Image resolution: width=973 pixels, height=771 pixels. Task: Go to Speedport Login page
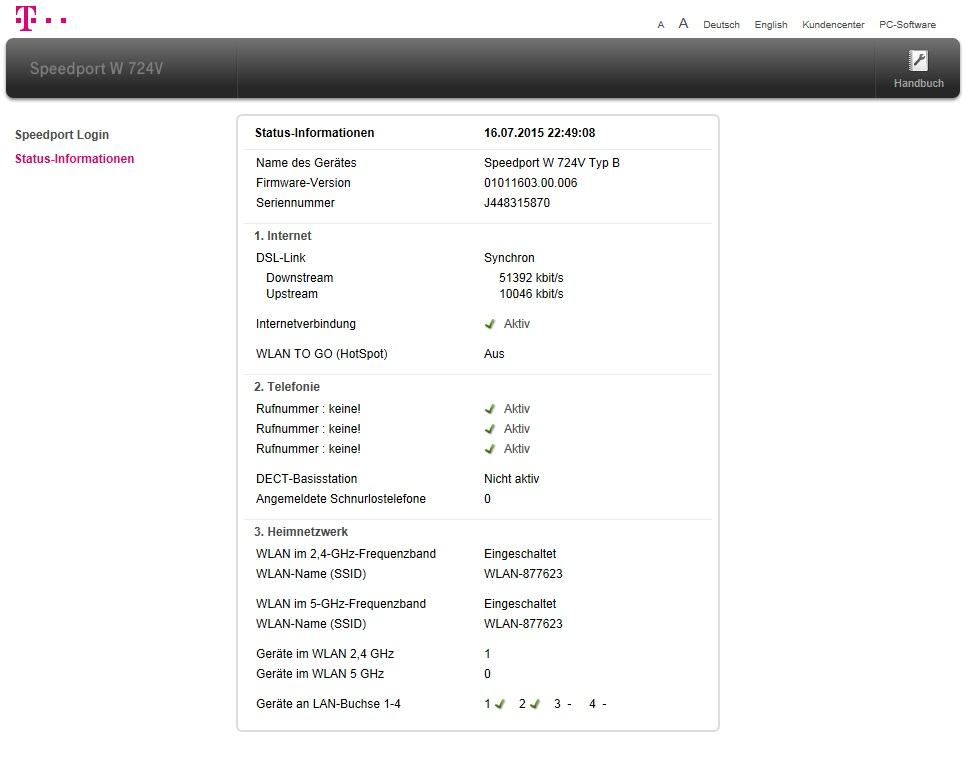[x=62, y=135]
